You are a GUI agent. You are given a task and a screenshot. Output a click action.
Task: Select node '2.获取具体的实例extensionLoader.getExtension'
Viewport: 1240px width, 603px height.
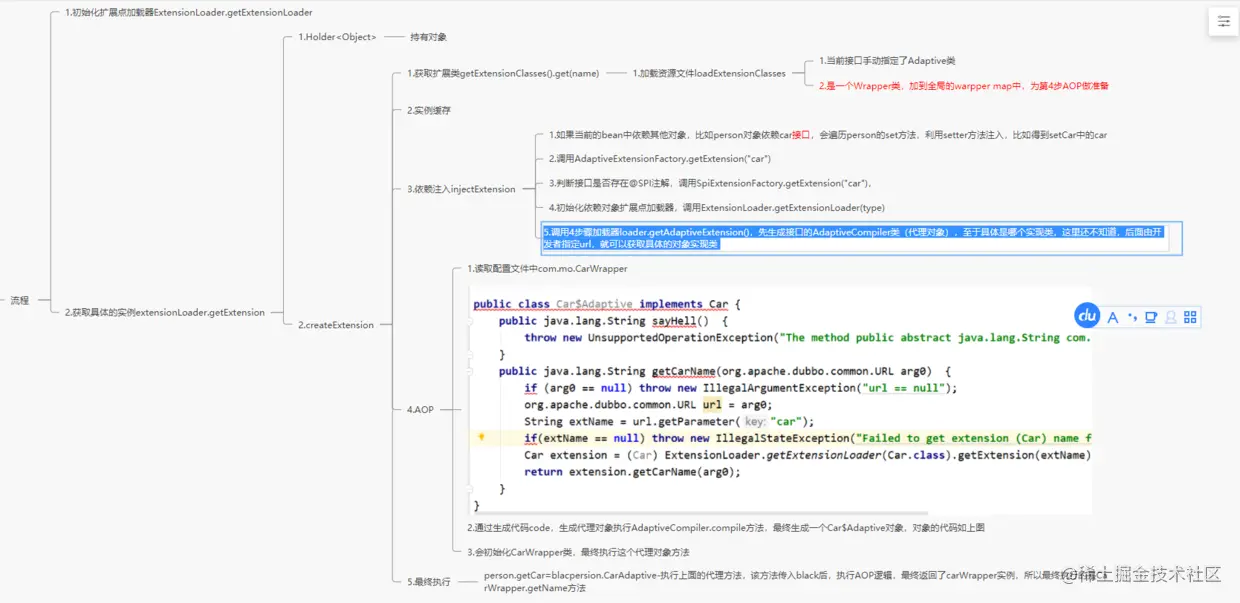165,312
